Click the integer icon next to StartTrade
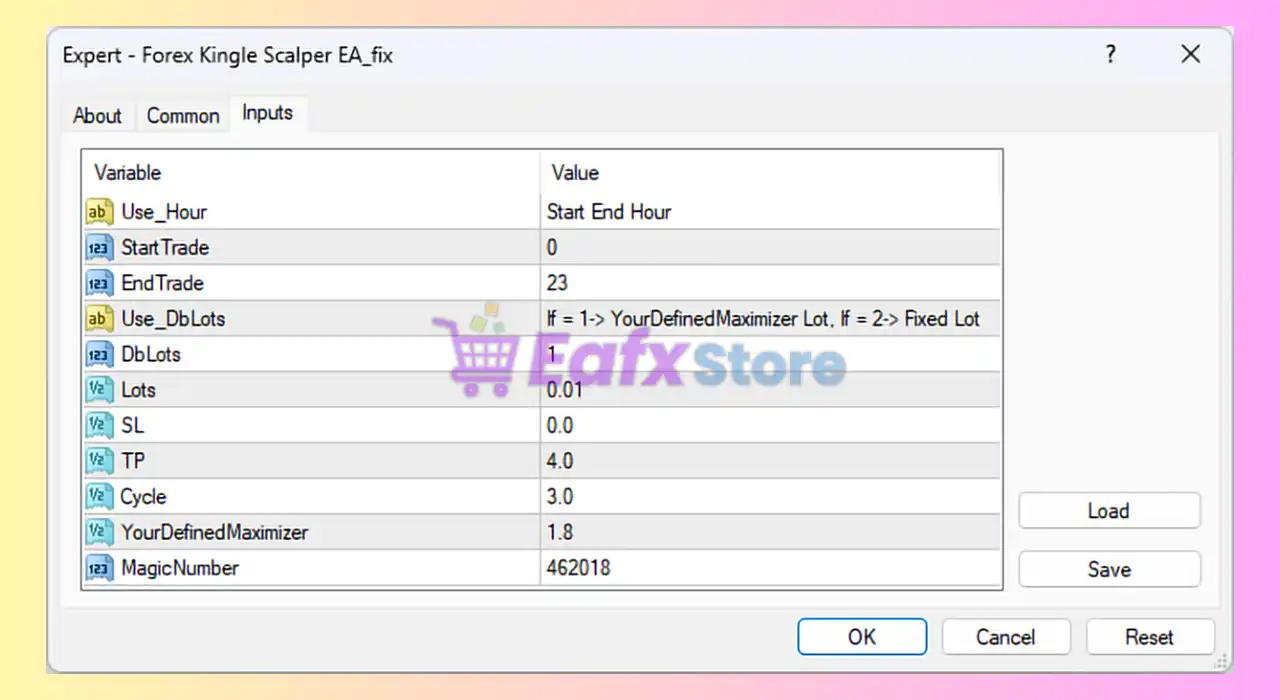Viewport: 1280px width, 700px height. coord(100,248)
